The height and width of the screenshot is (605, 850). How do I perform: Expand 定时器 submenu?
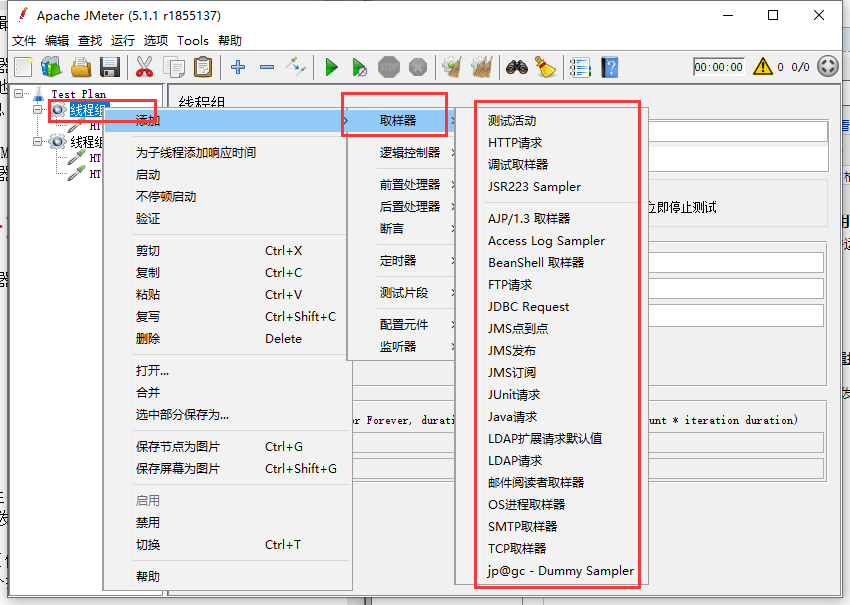coord(401,261)
